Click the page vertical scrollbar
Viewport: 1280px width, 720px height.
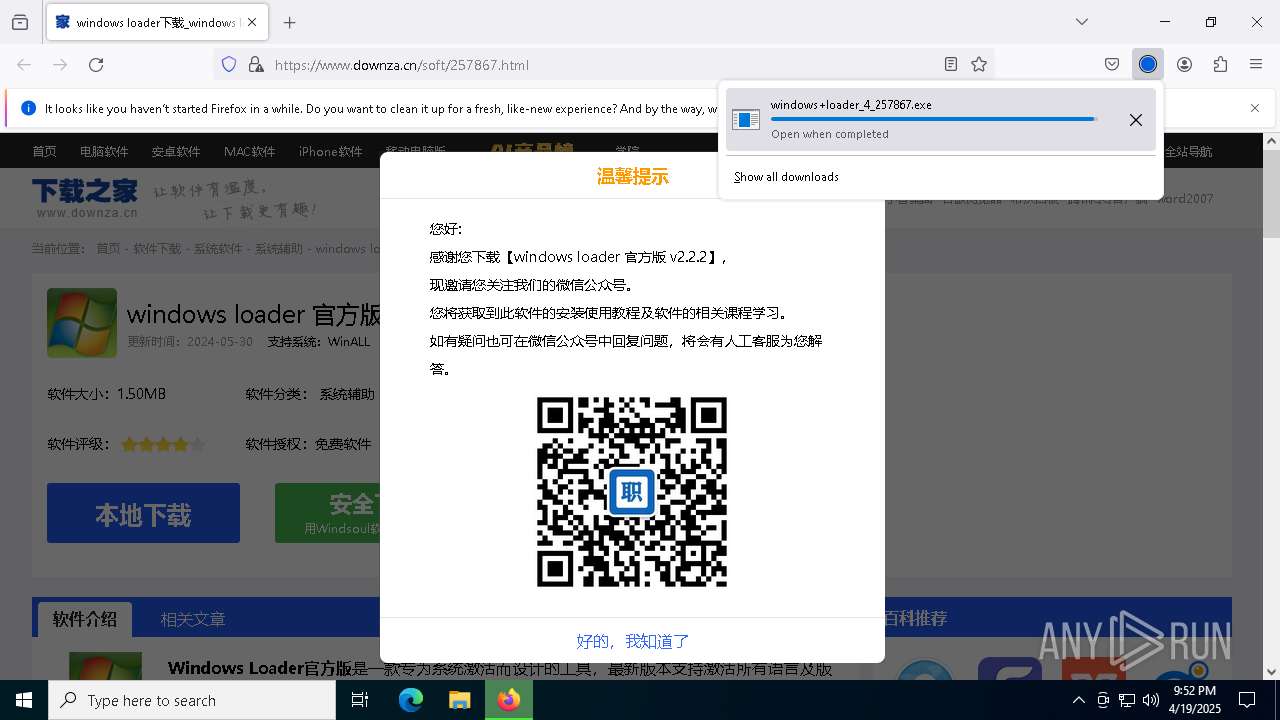click(x=1271, y=405)
